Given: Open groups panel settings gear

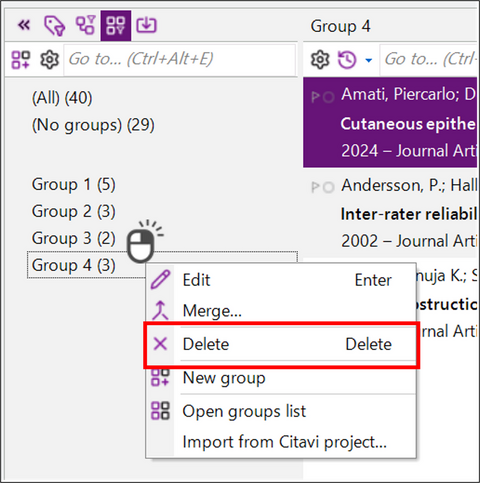Looking at the screenshot, I should pos(49,60).
